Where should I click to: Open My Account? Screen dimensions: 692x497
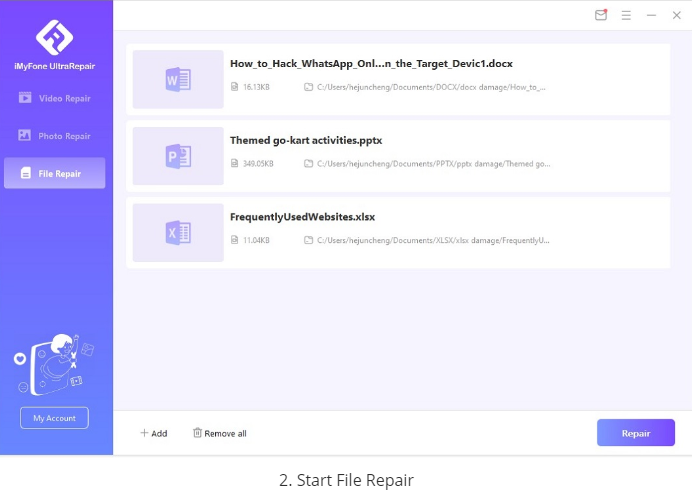(54, 418)
